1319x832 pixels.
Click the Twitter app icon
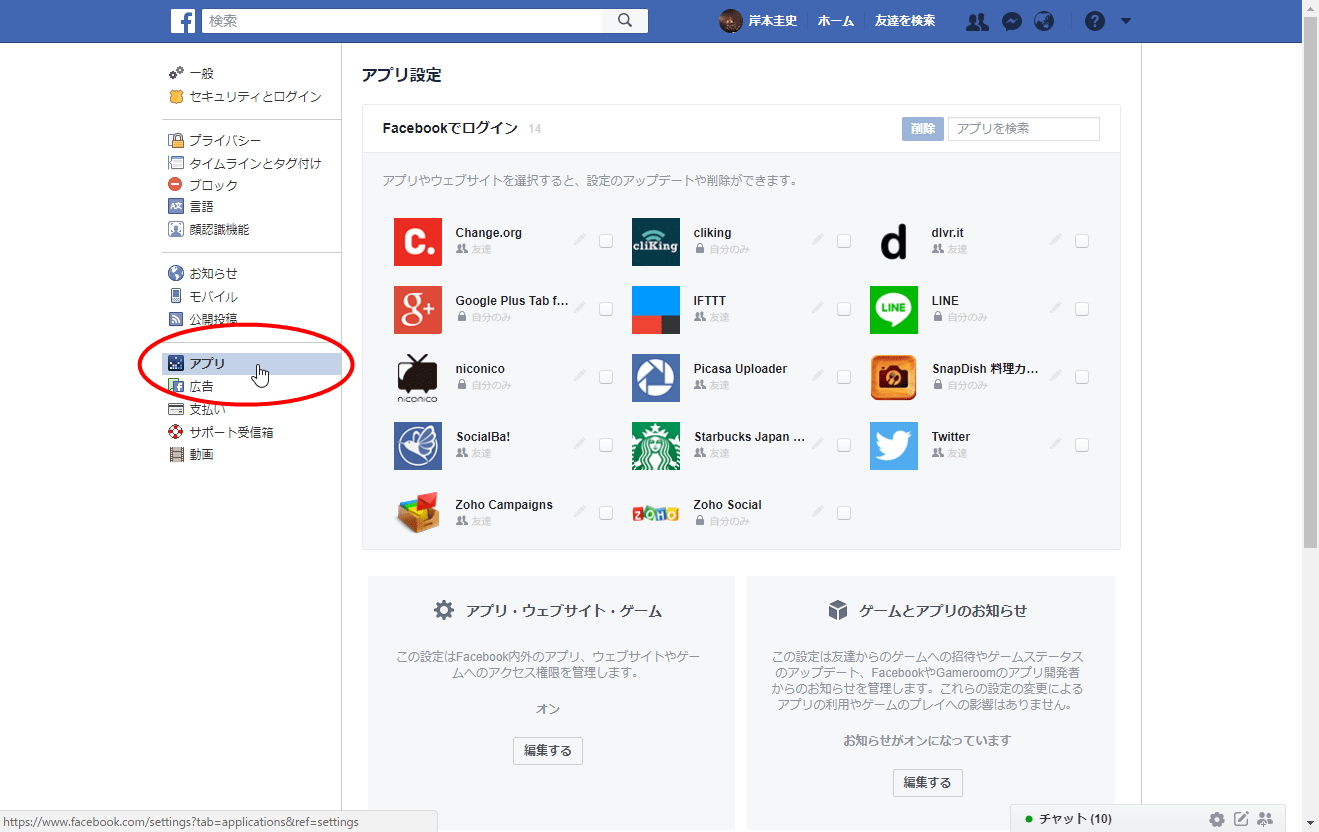pyautogui.click(x=894, y=445)
